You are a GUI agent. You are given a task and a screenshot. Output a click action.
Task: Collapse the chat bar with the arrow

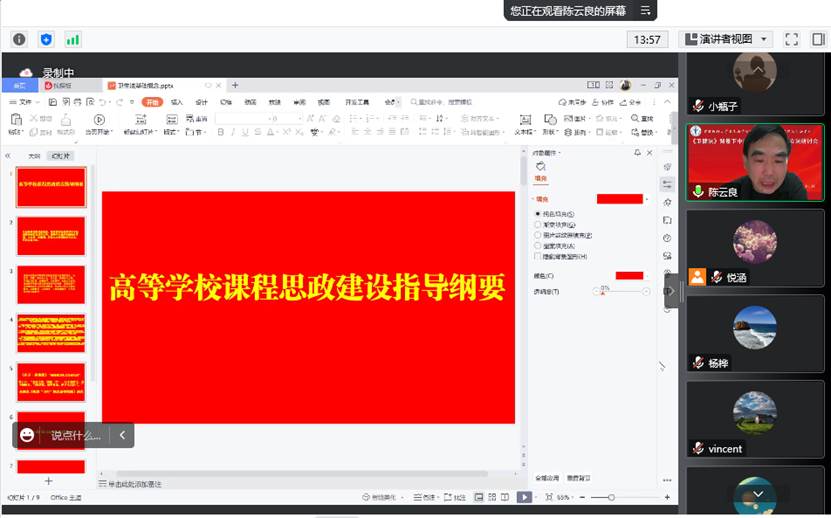[122, 435]
